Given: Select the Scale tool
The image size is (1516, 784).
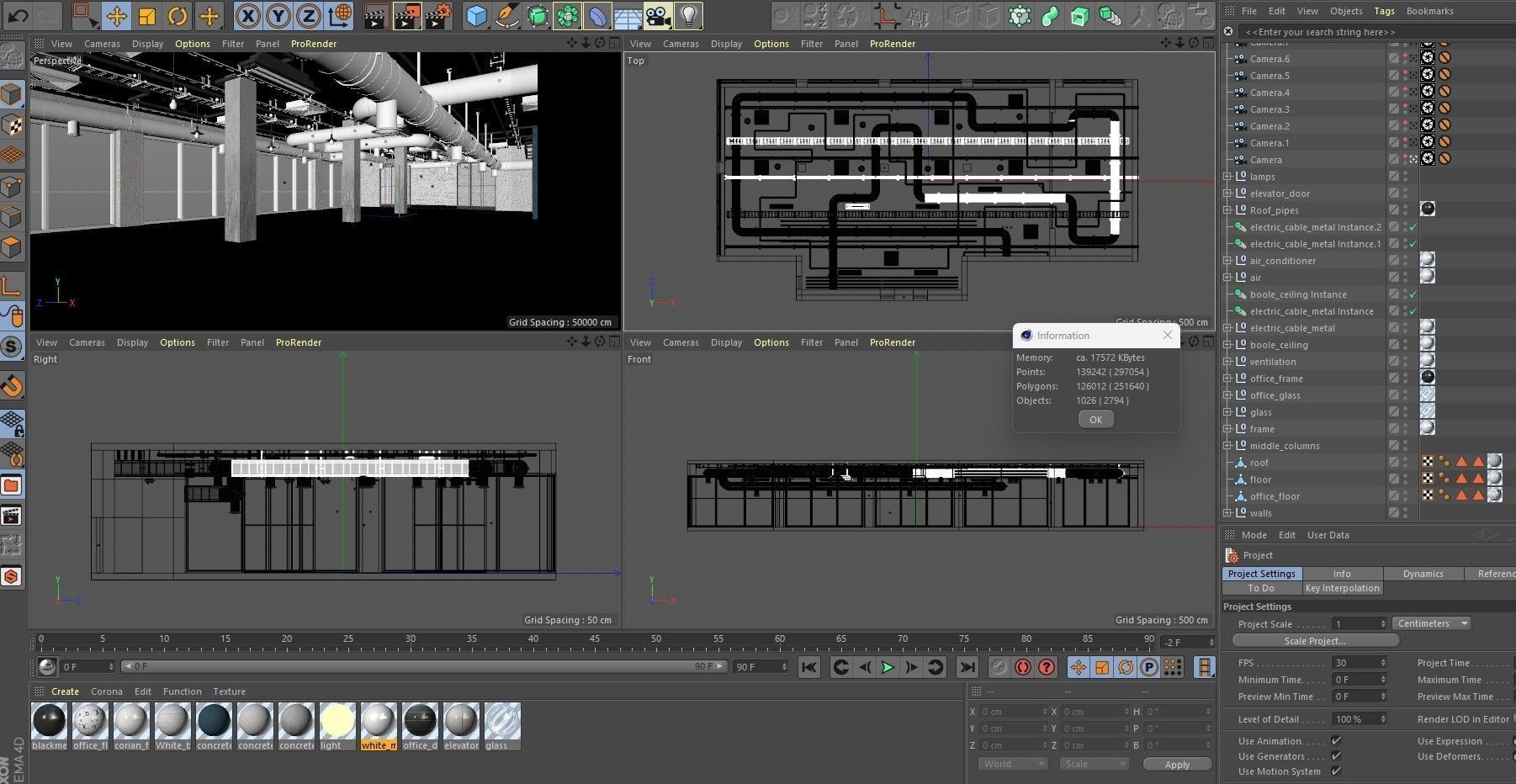Looking at the screenshot, I should tap(146, 15).
